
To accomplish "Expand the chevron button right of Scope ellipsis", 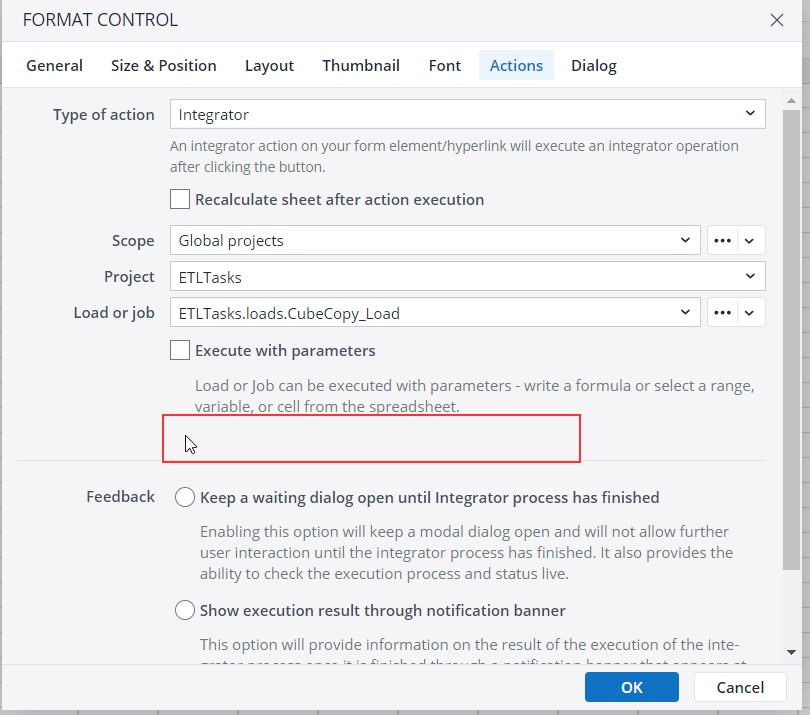I will point(751,241).
